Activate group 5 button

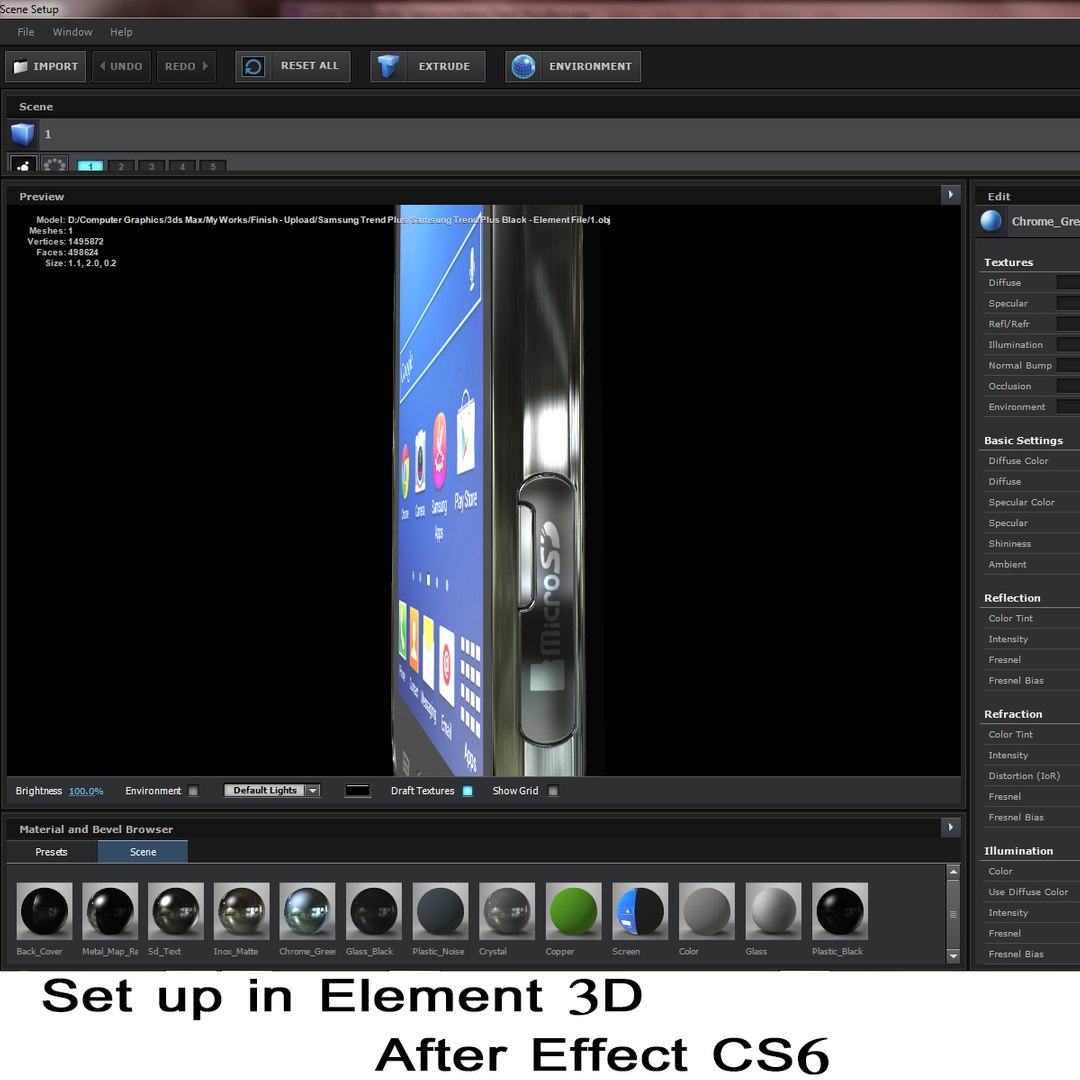point(213,166)
